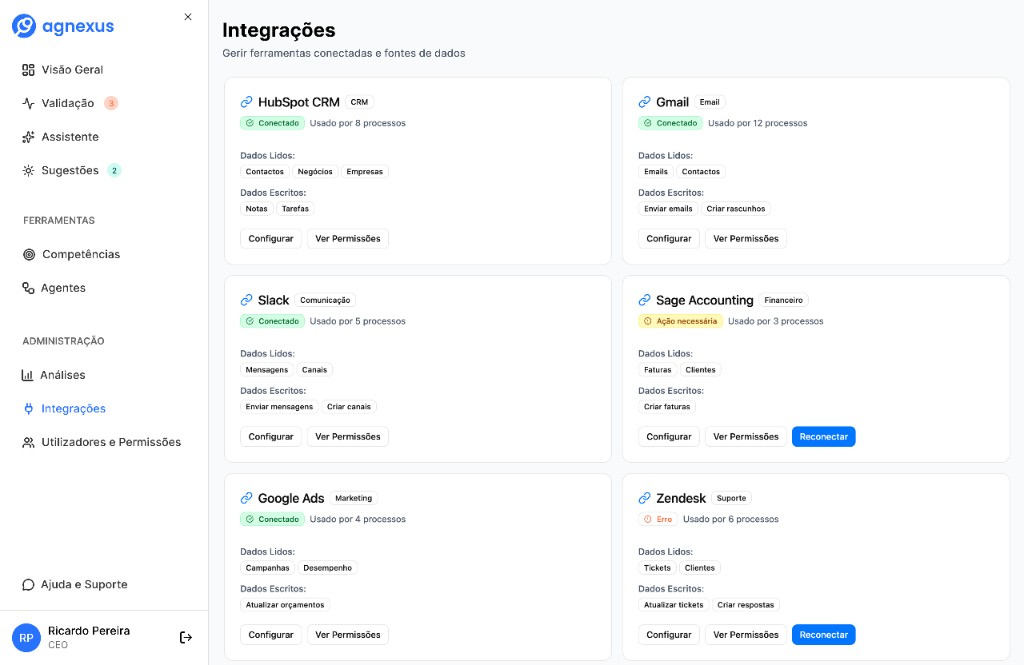
Task: Click the Ricardo Pereira user name
Action: pyautogui.click(x=89, y=631)
